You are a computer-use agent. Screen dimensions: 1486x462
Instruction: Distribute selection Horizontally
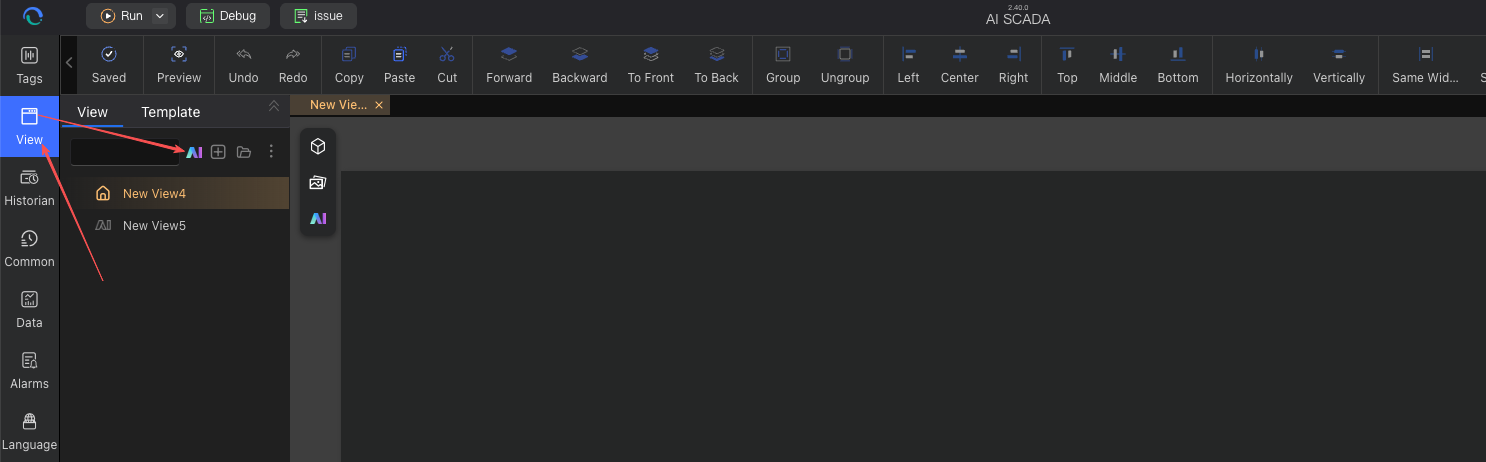pos(1259,65)
